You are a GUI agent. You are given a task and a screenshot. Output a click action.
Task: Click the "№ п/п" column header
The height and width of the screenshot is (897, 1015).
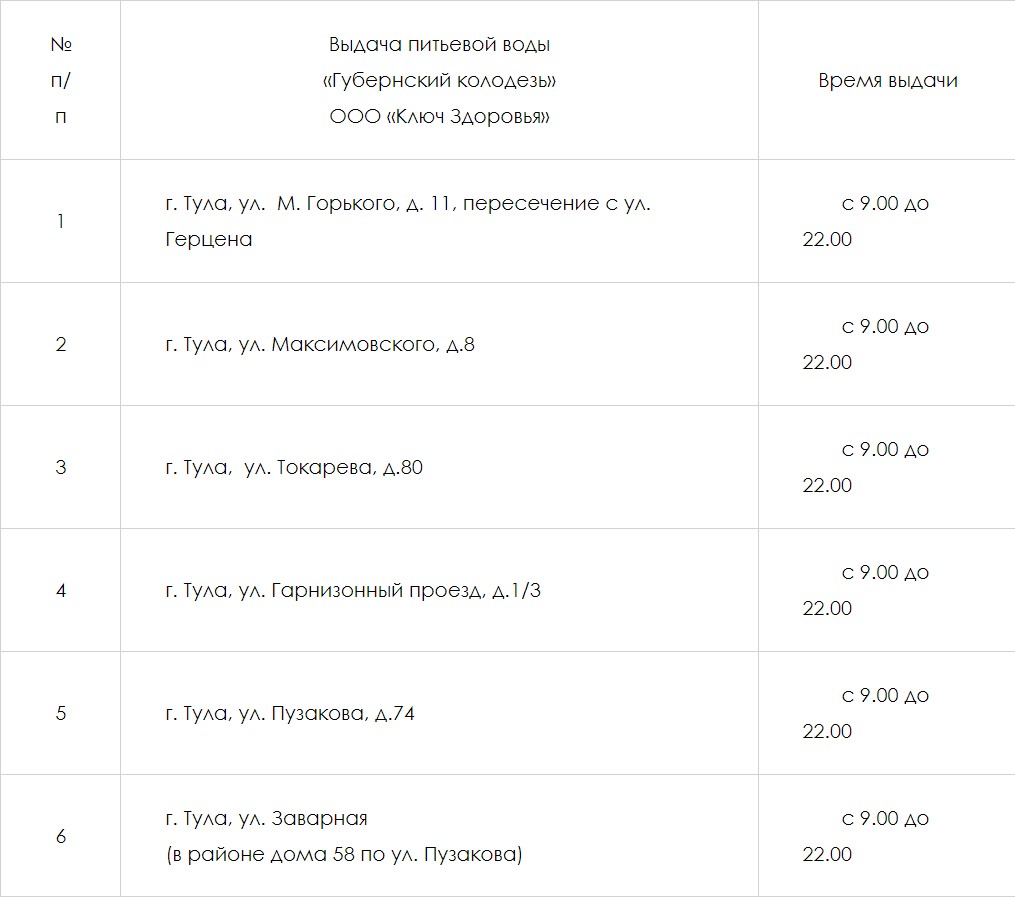[61, 81]
